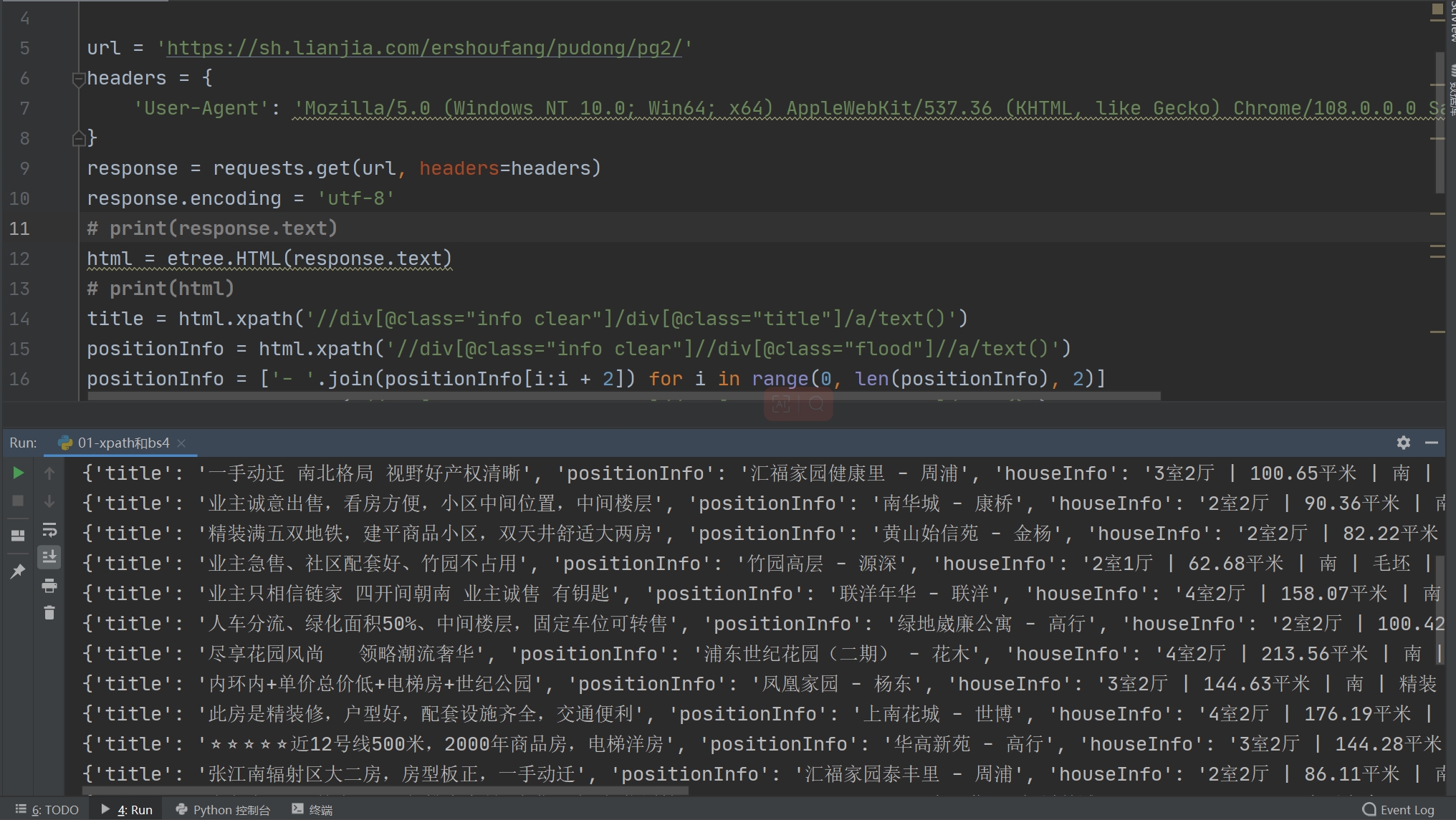Click the Down the stack trace arrow

49,501
